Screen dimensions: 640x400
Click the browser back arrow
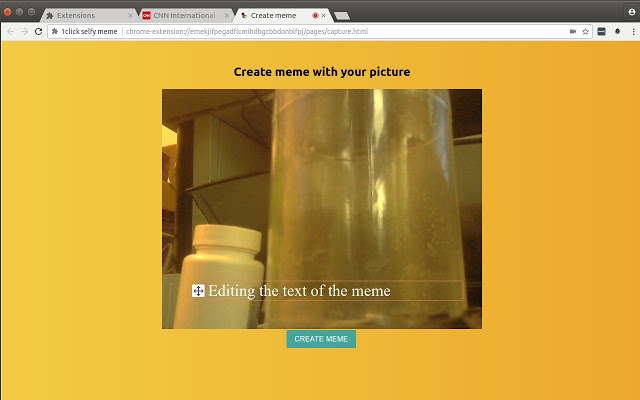[10, 32]
